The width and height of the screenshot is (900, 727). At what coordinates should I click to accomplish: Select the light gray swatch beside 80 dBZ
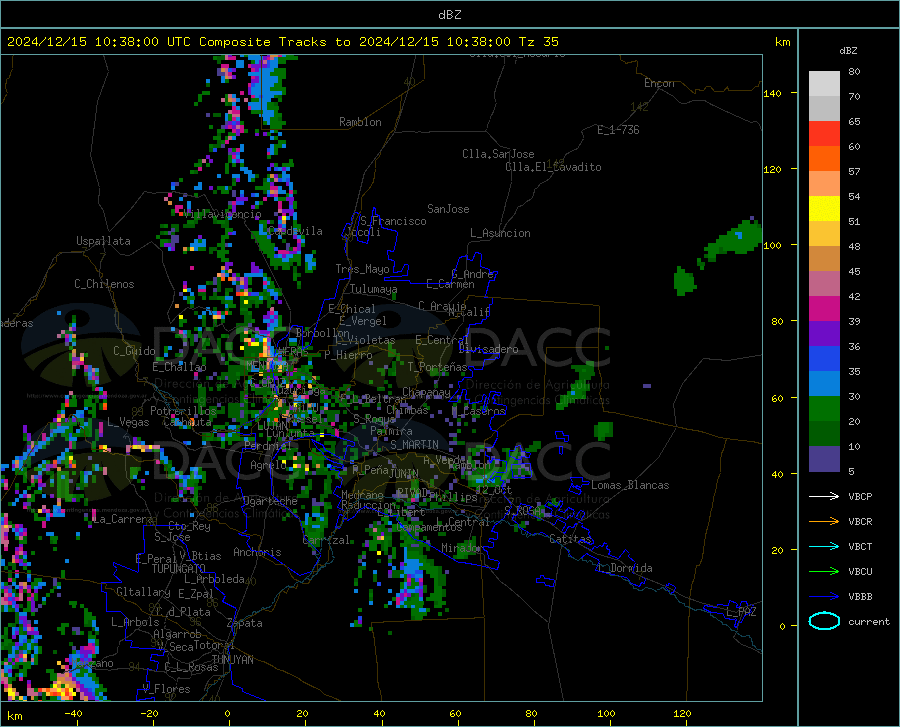pos(824,84)
